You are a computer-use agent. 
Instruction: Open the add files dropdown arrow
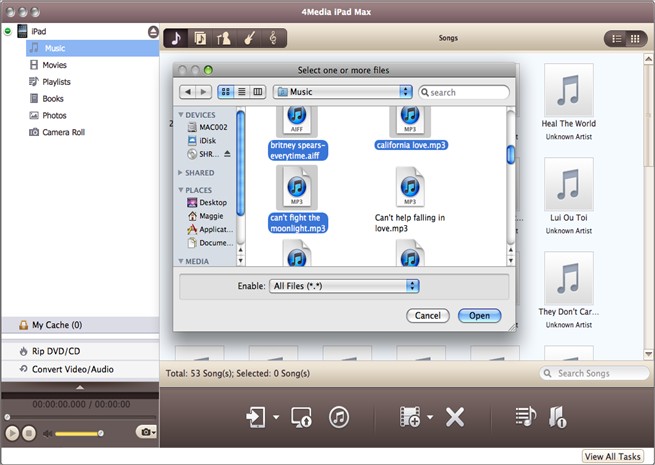[x=430, y=417]
